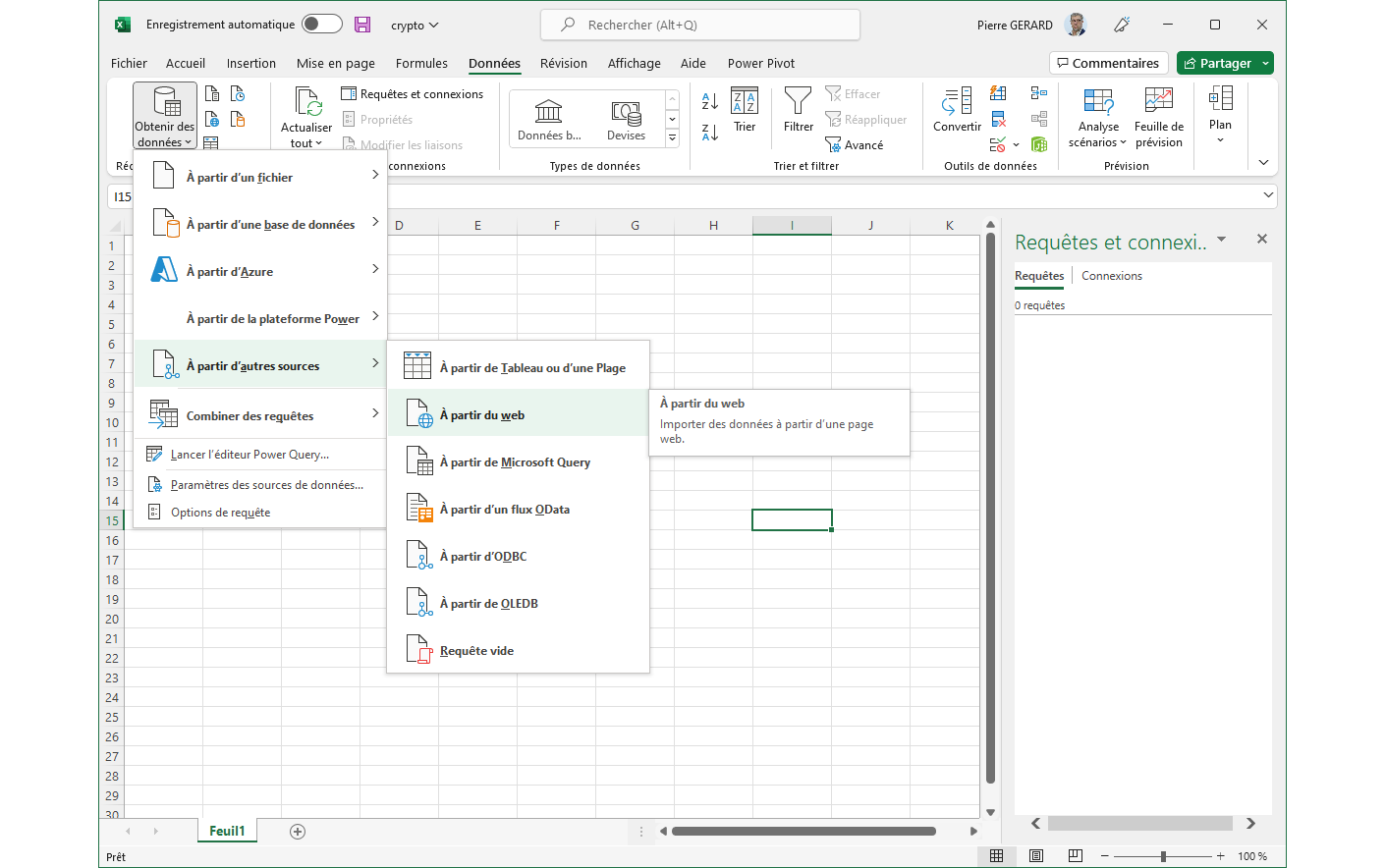Open the Plan dropdown arrow
The width and height of the screenshot is (1385, 868).
tap(1220, 137)
